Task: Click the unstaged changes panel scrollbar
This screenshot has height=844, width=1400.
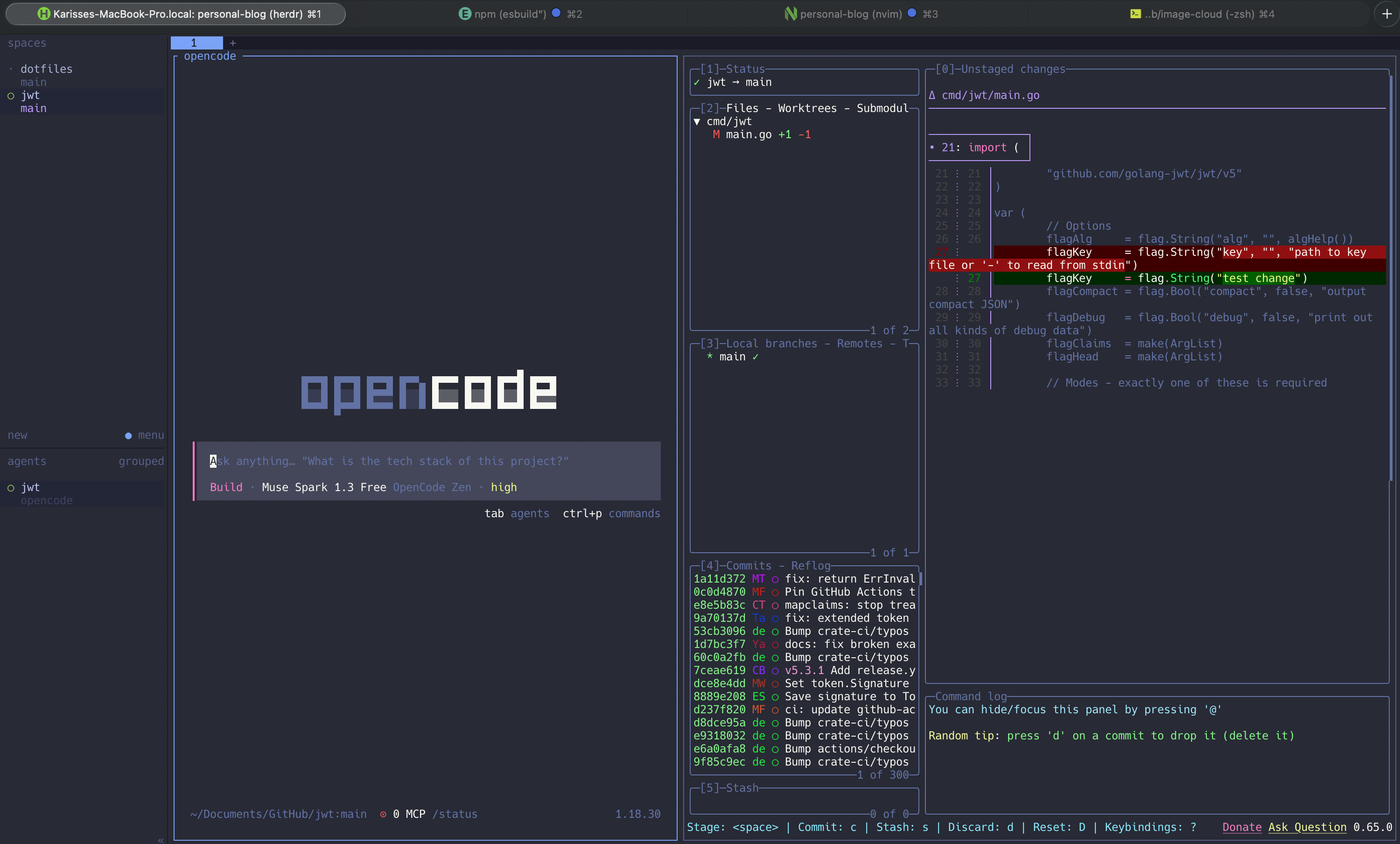Action: pos(1391,279)
